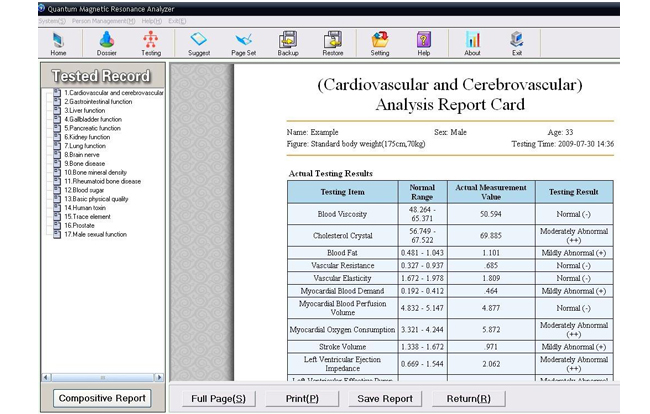Select Human toxin record

(x=85, y=208)
